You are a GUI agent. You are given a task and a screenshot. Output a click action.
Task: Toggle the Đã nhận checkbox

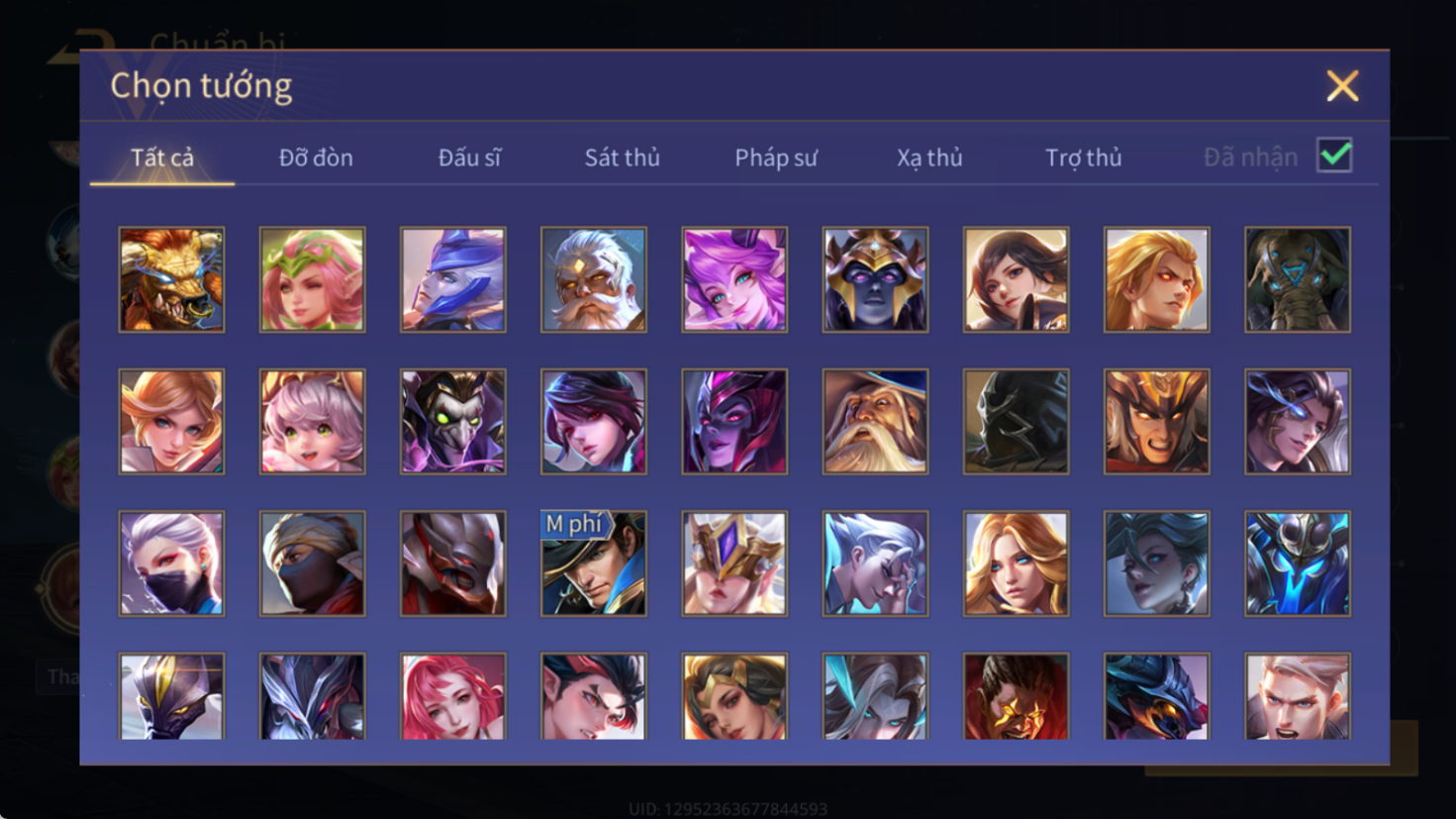[x=1334, y=155]
